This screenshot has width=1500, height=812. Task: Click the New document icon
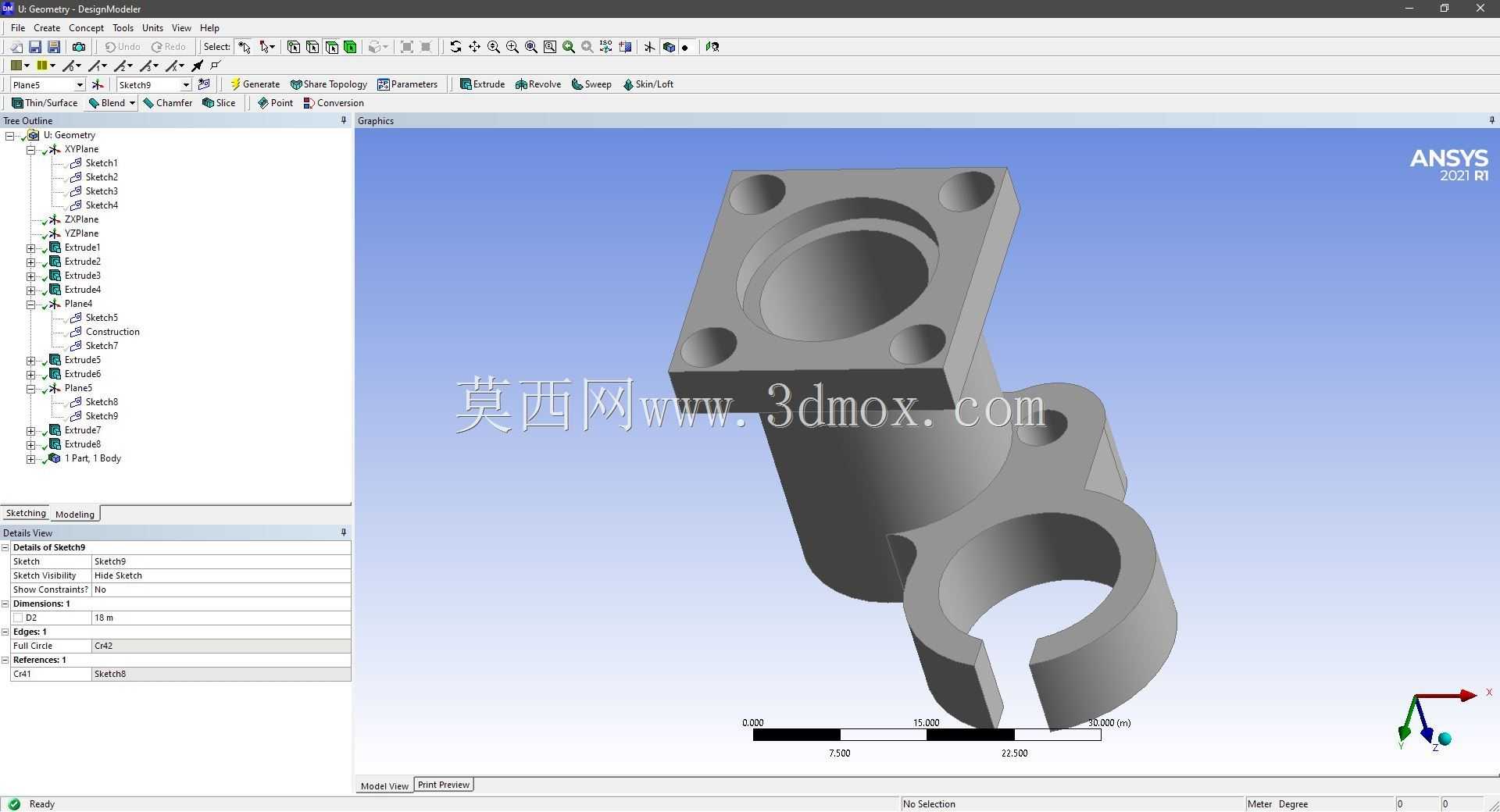tap(16, 47)
